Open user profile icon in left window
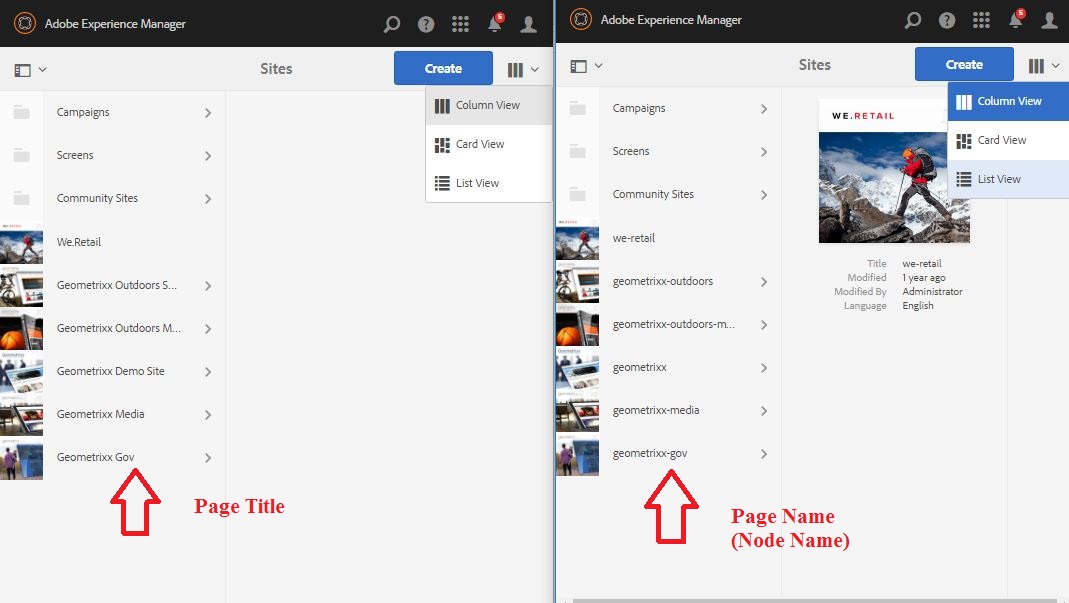The width and height of the screenshot is (1069, 603). [528, 25]
